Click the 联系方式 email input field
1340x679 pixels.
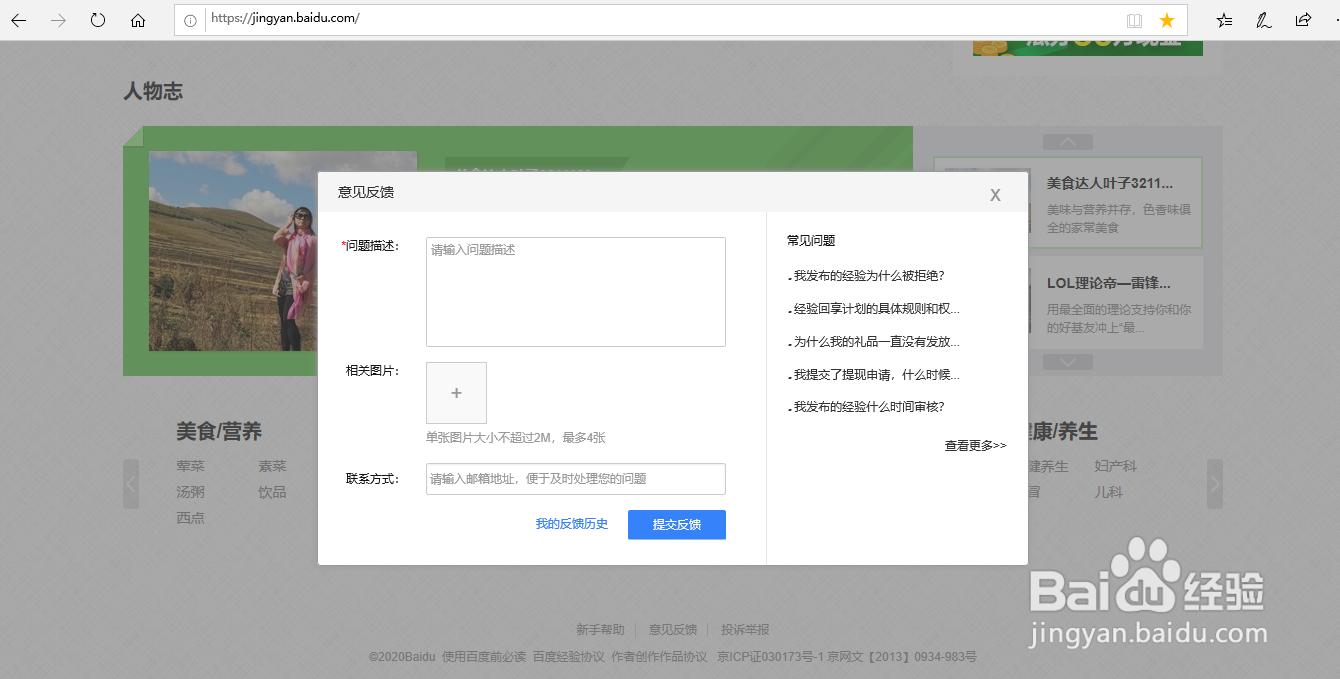pos(575,479)
